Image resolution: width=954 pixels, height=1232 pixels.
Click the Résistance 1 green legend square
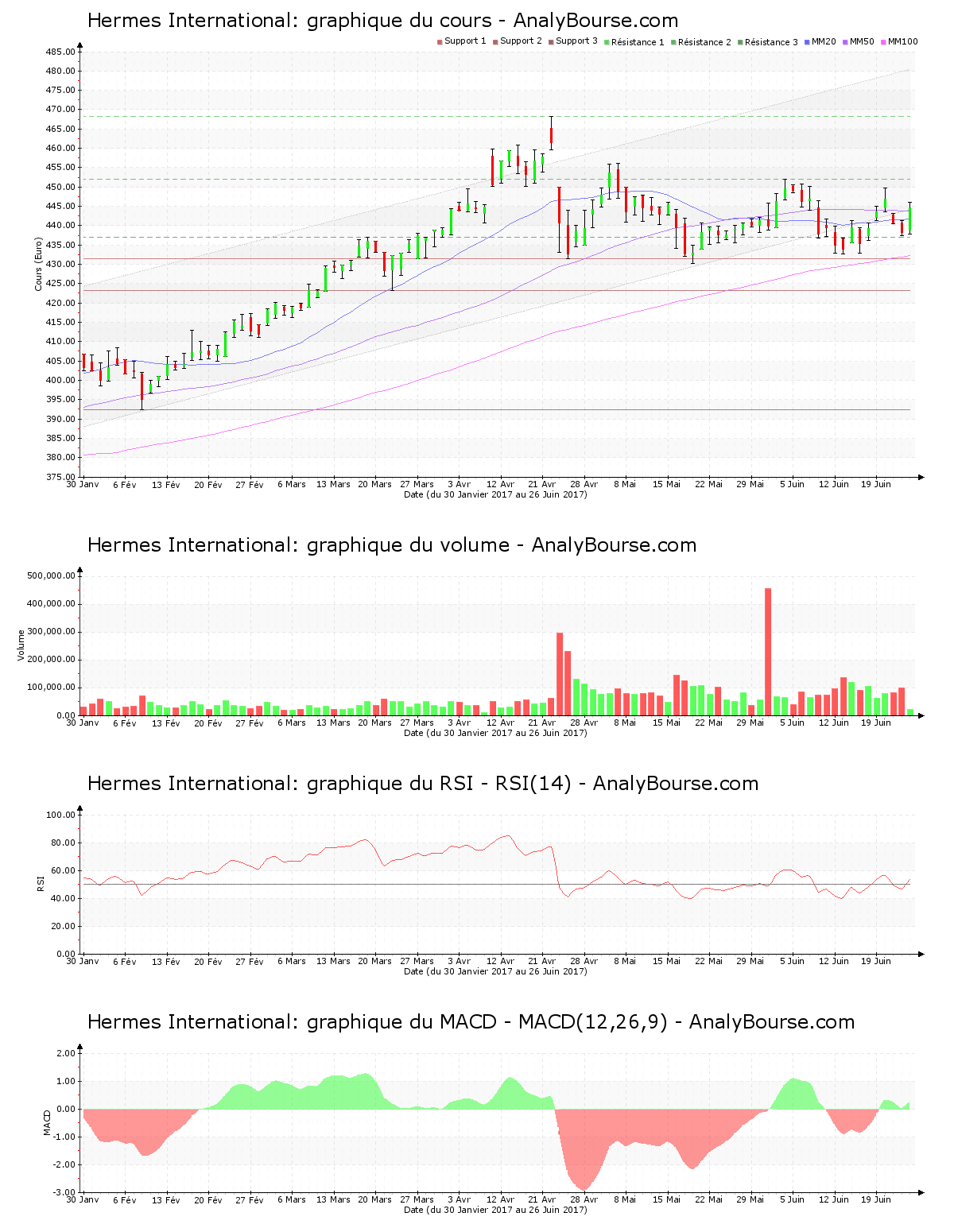[607, 41]
